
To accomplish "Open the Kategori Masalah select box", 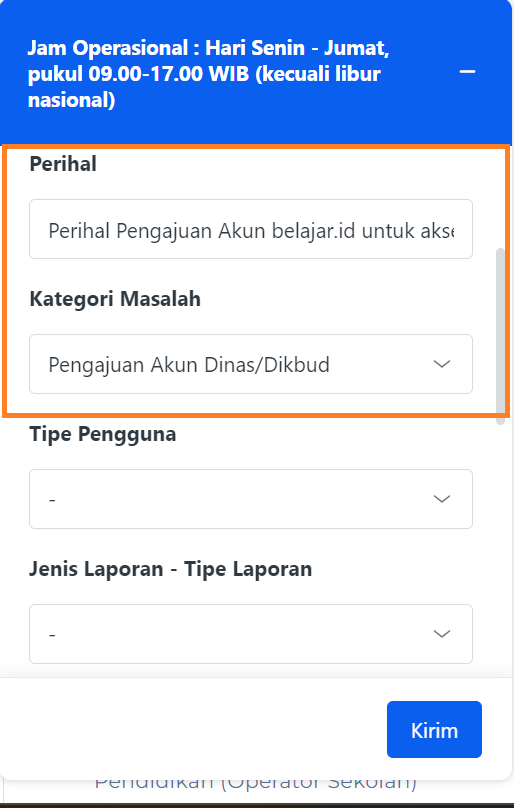I will point(251,364).
